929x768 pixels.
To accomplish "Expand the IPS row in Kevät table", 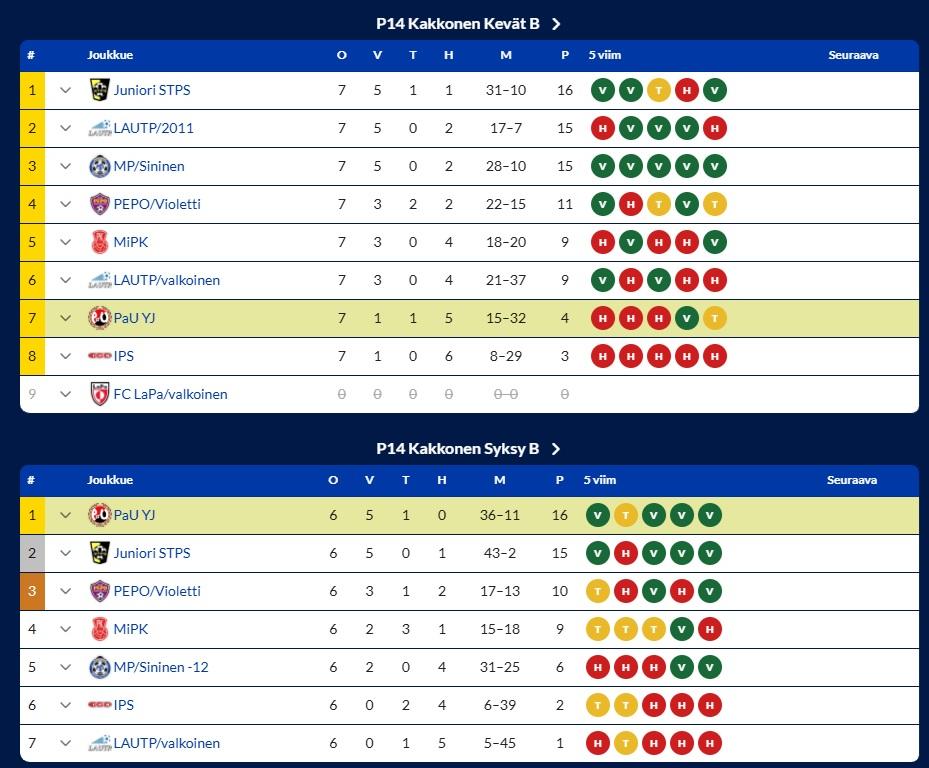I will click(66, 356).
